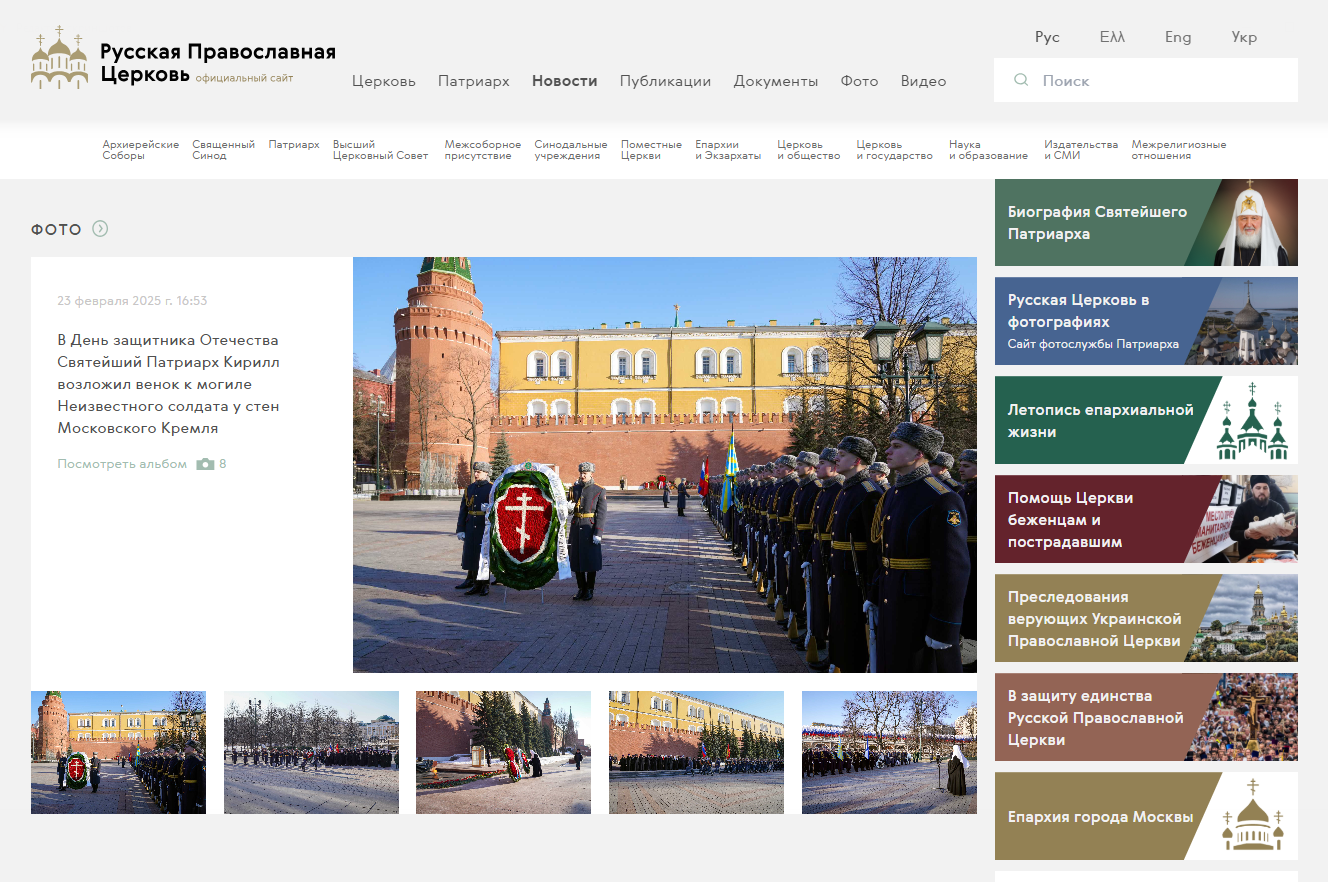The height and width of the screenshot is (882, 1328).
Task: Open Летопись епархиальной жизни banner
Action: click(1146, 420)
